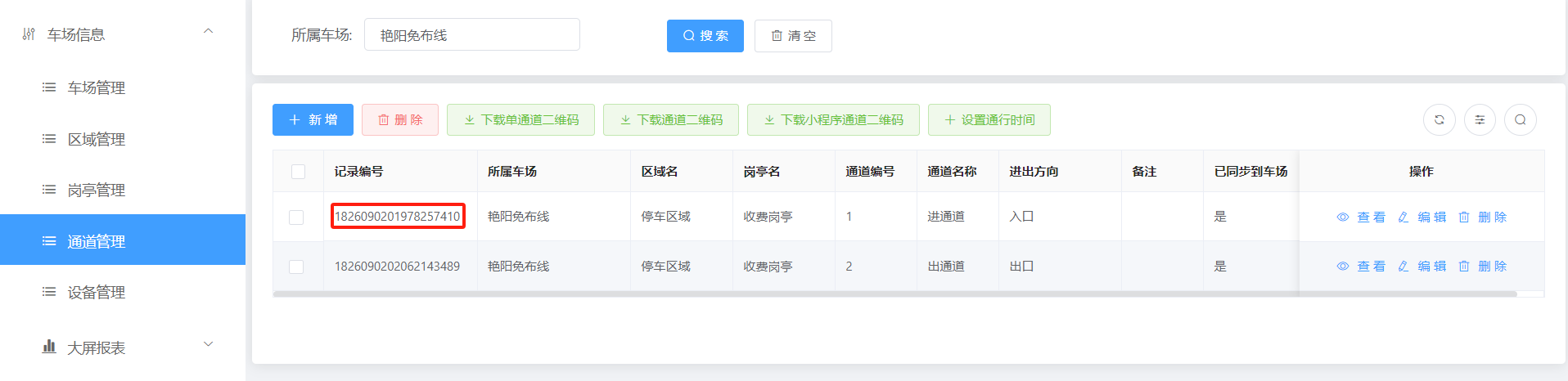Click the list icon beside 车场管理

(x=49, y=87)
